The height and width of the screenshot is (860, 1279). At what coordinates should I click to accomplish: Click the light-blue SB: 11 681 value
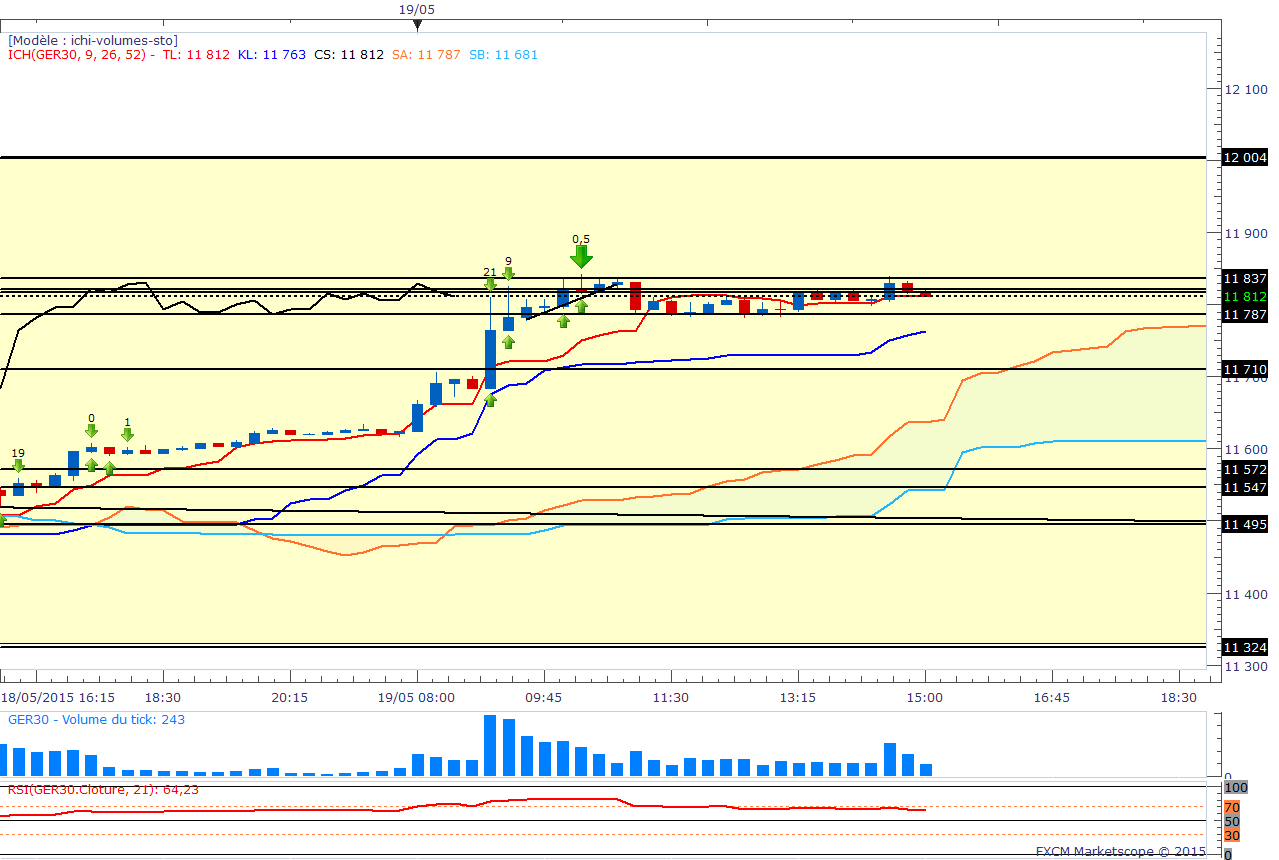pos(503,55)
